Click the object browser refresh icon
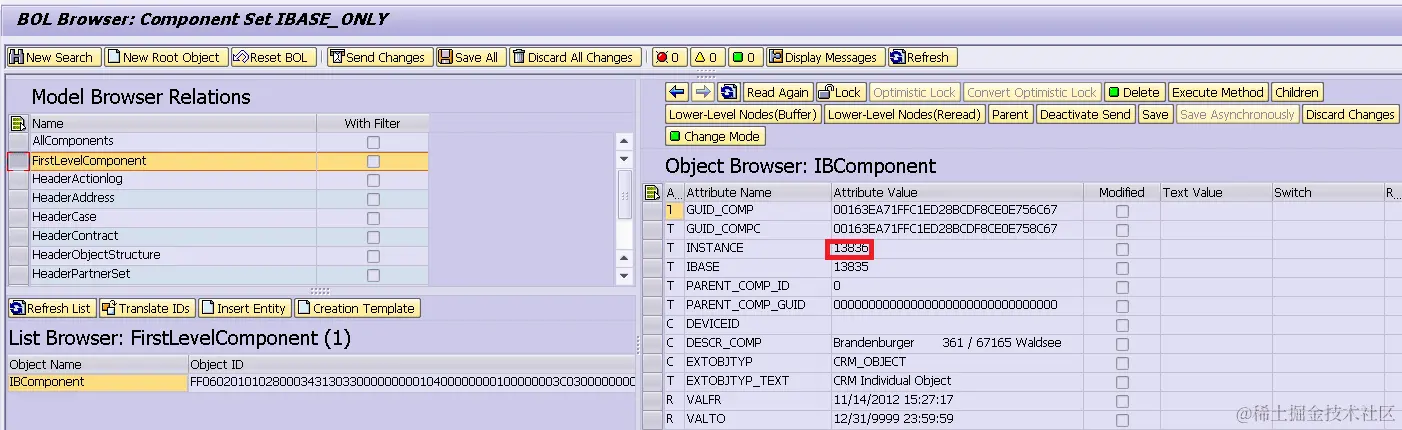The width and height of the screenshot is (1402, 430). tap(729, 92)
